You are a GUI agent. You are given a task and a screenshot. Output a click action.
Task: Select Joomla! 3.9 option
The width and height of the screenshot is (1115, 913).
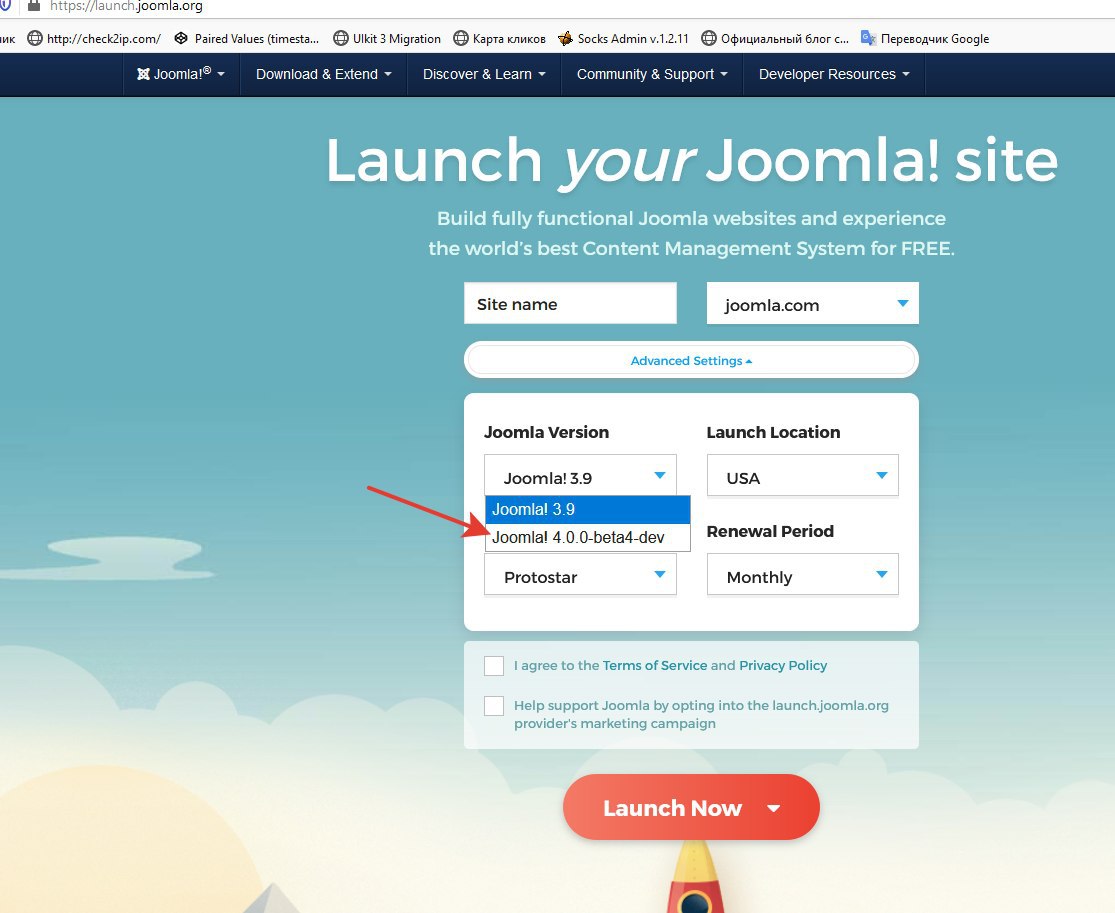click(587, 510)
